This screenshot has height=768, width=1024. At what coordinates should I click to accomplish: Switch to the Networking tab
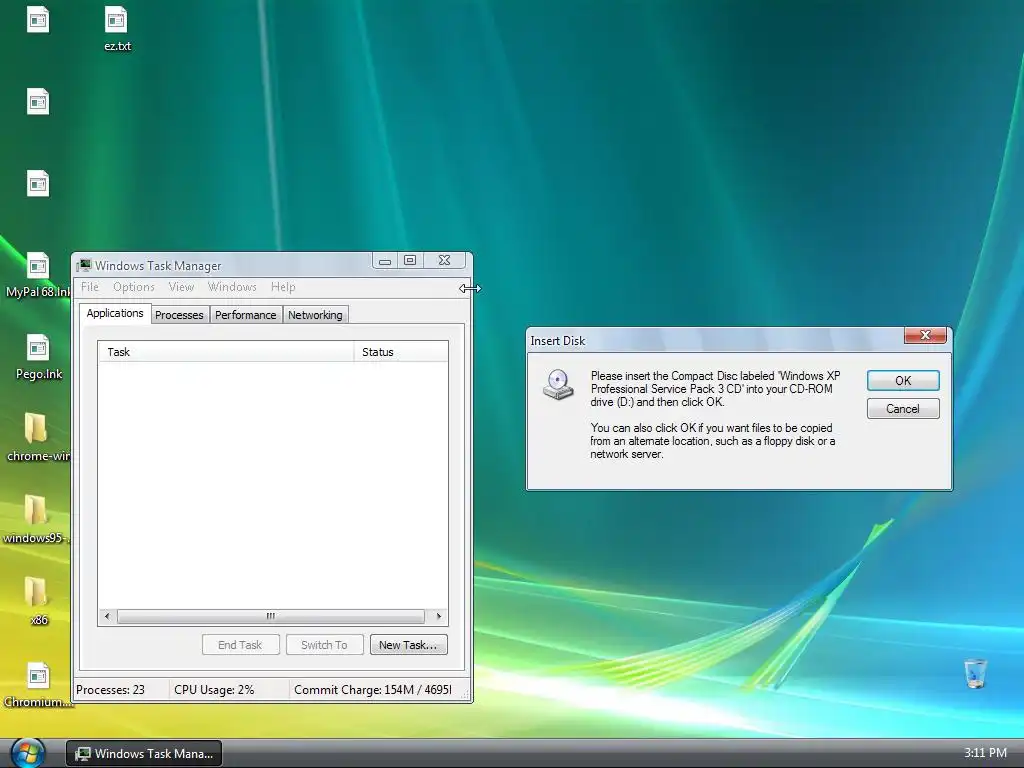pyautogui.click(x=315, y=315)
